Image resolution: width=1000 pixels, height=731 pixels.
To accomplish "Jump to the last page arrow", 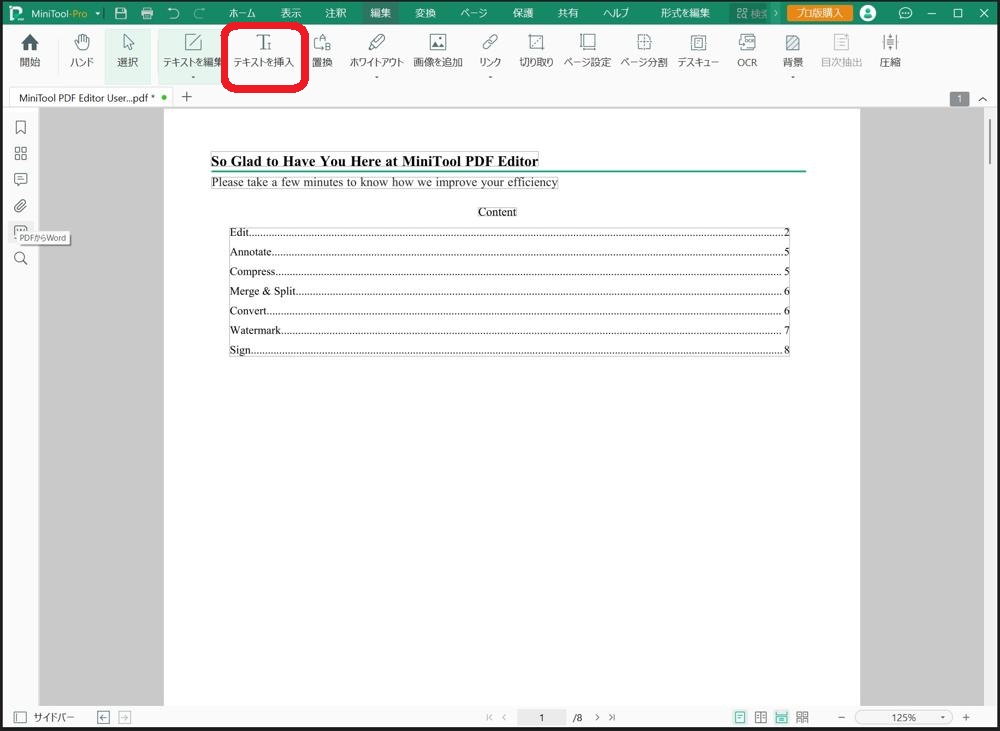I will (x=612, y=718).
